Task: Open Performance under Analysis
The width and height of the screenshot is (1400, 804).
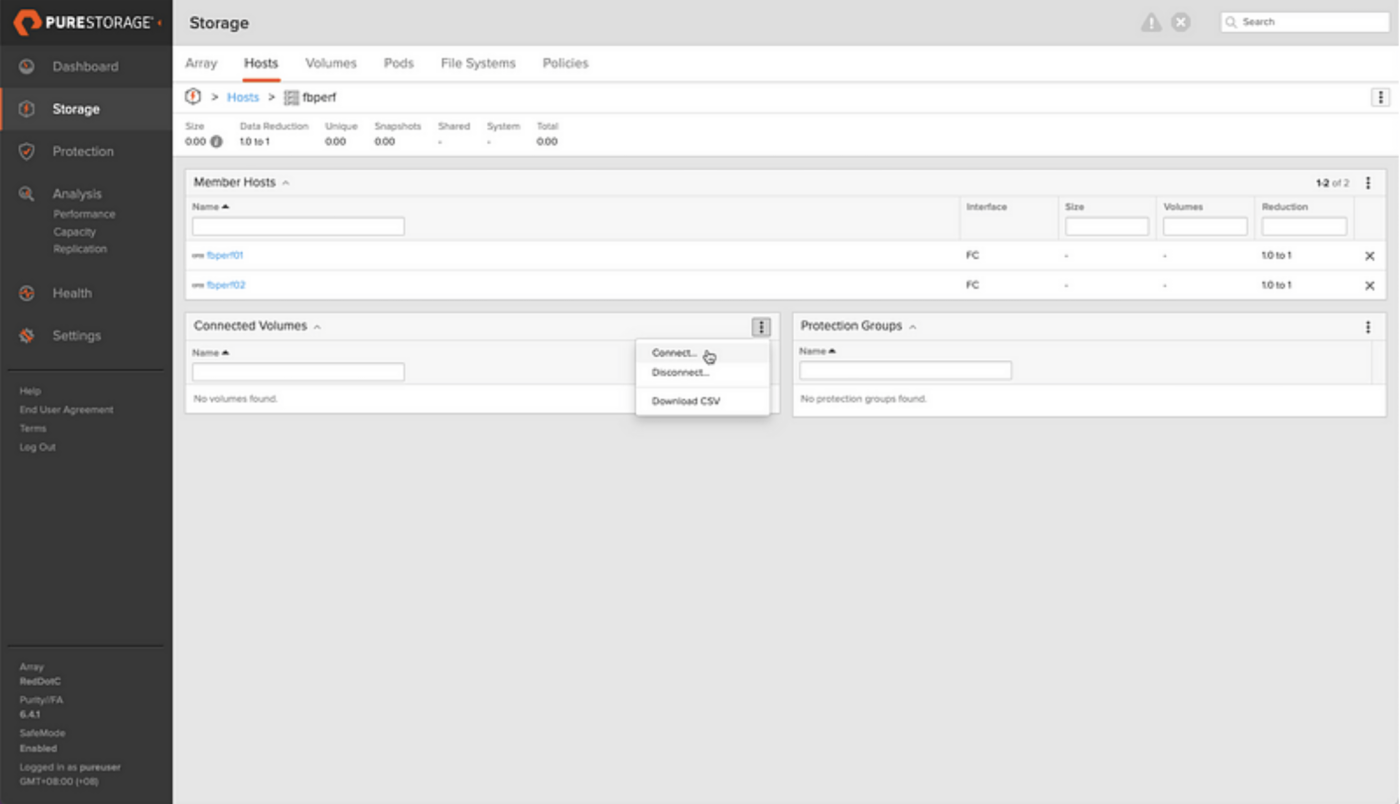Action: (84, 214)
